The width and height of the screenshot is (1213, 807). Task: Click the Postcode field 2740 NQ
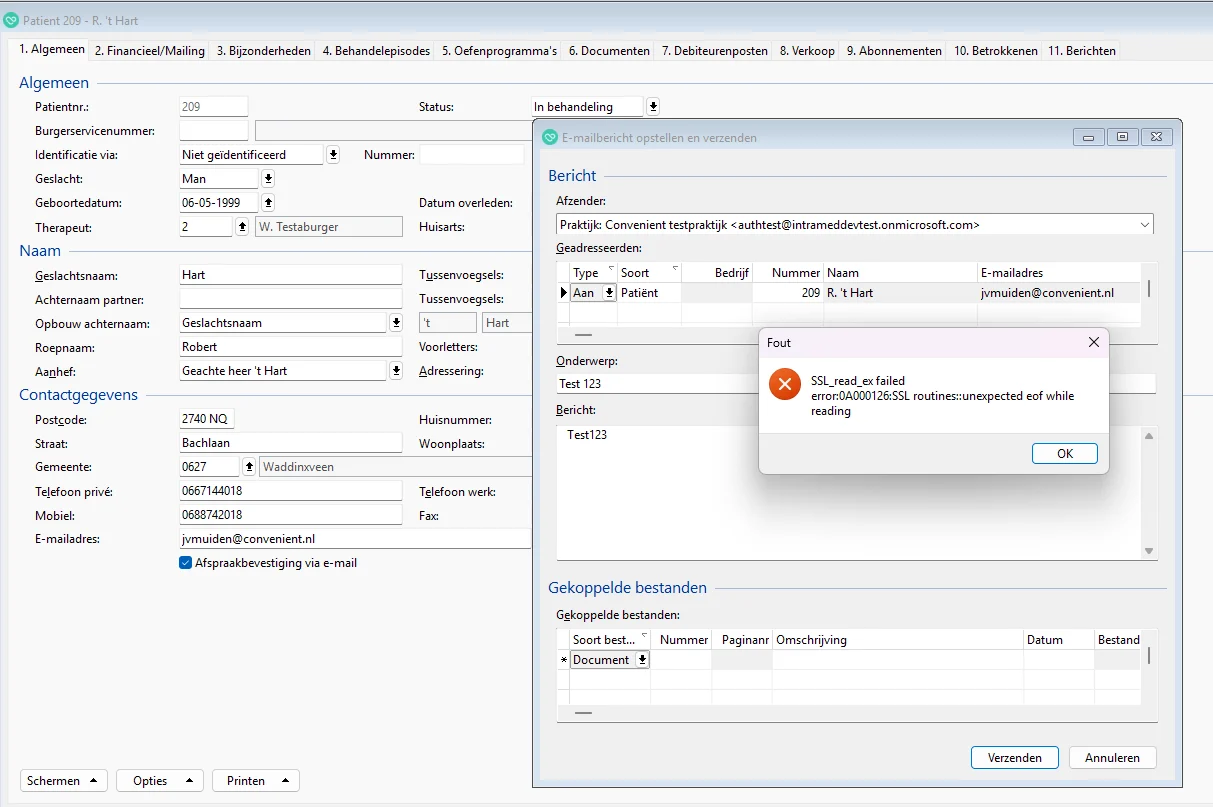[x=207, y=419]
